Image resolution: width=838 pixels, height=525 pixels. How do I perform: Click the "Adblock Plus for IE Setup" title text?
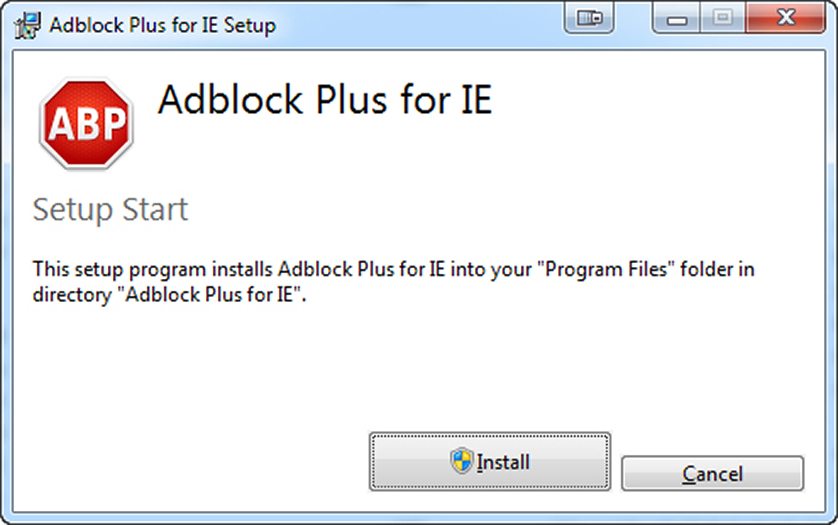[x=162, y=25]
